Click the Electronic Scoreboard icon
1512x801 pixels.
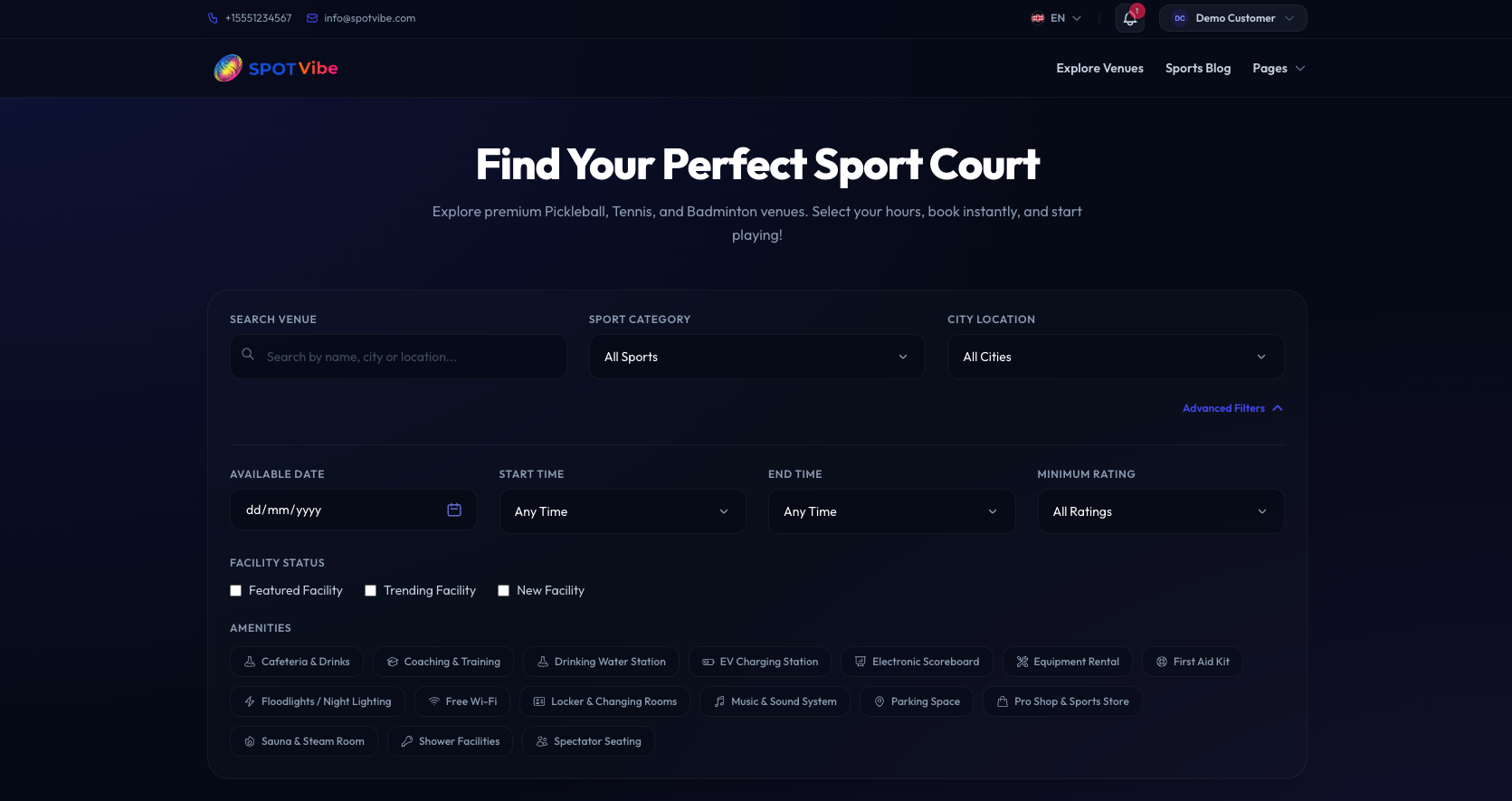(861, 662)
